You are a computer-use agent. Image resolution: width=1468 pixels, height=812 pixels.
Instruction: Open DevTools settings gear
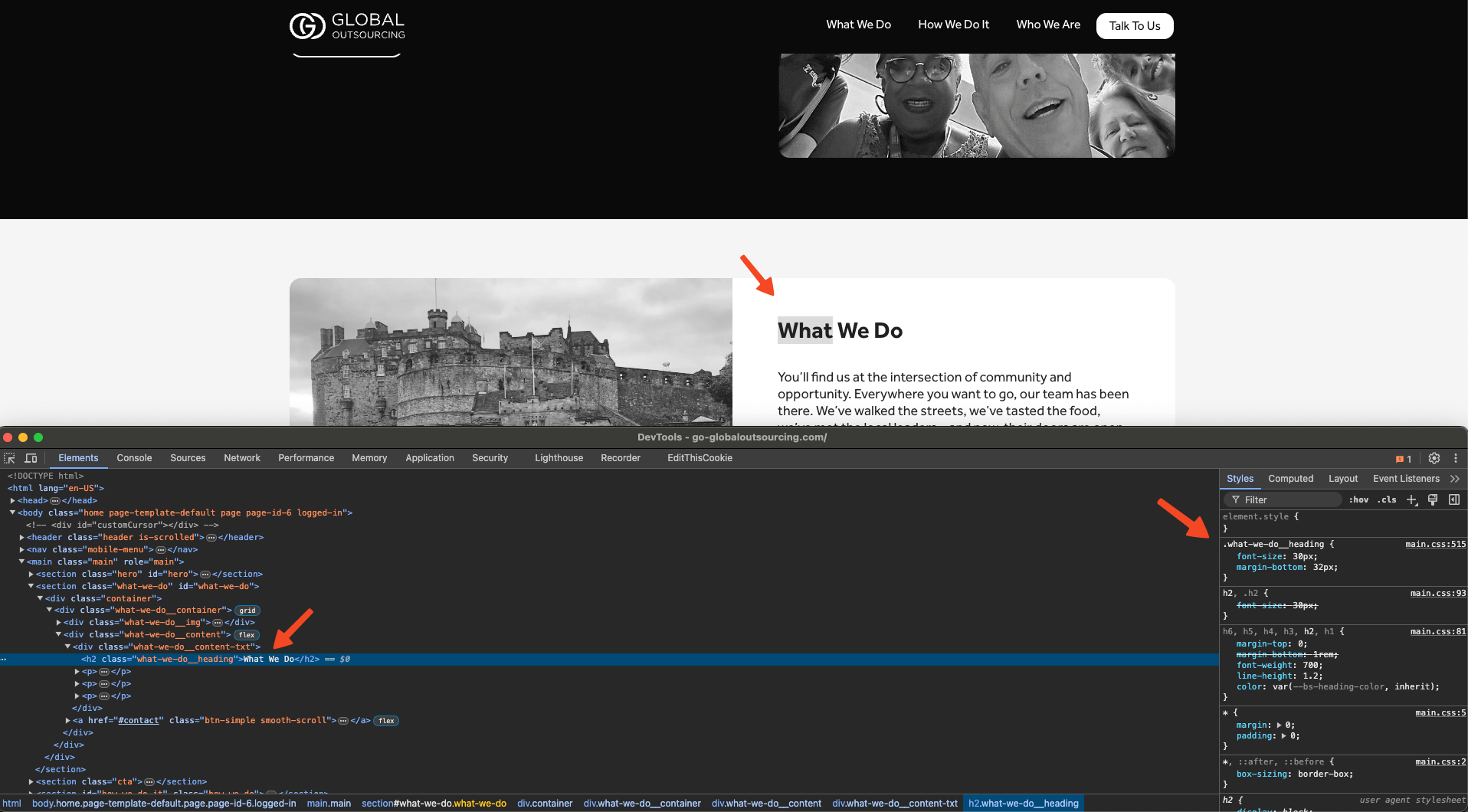point(1434,458)
